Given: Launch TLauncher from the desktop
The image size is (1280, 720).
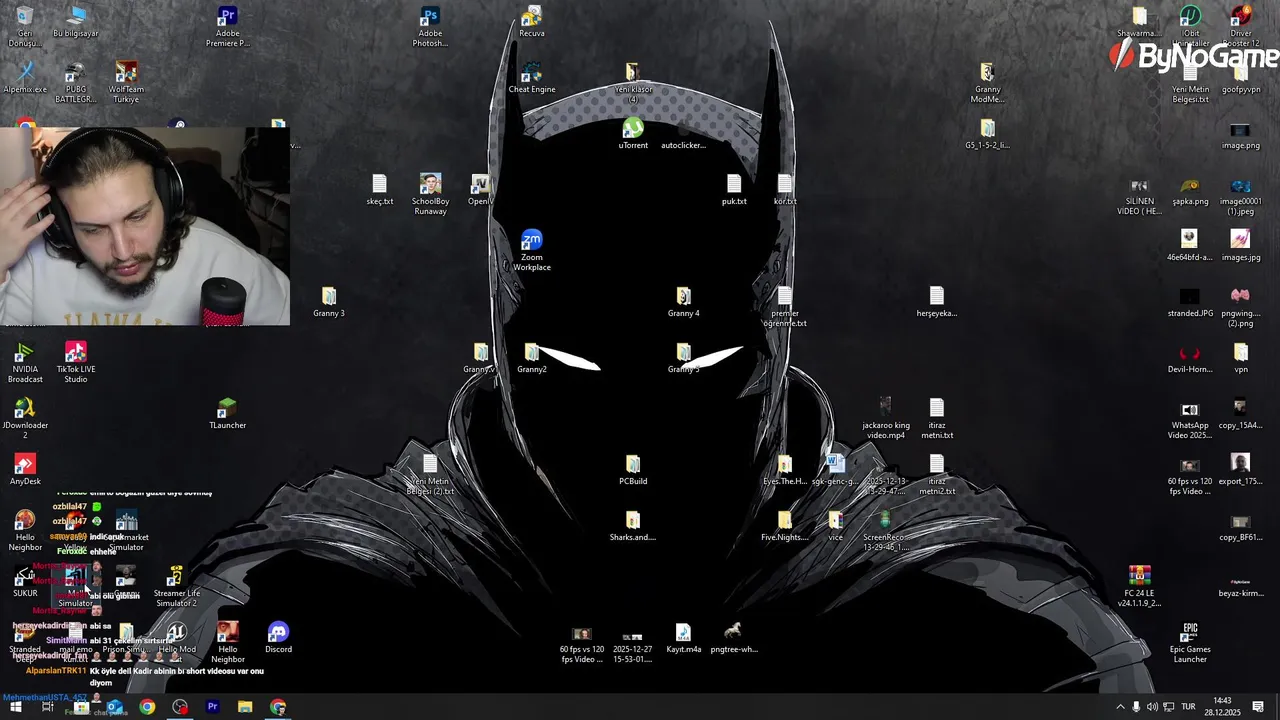Looking at the screenshot, I should 227,414.
